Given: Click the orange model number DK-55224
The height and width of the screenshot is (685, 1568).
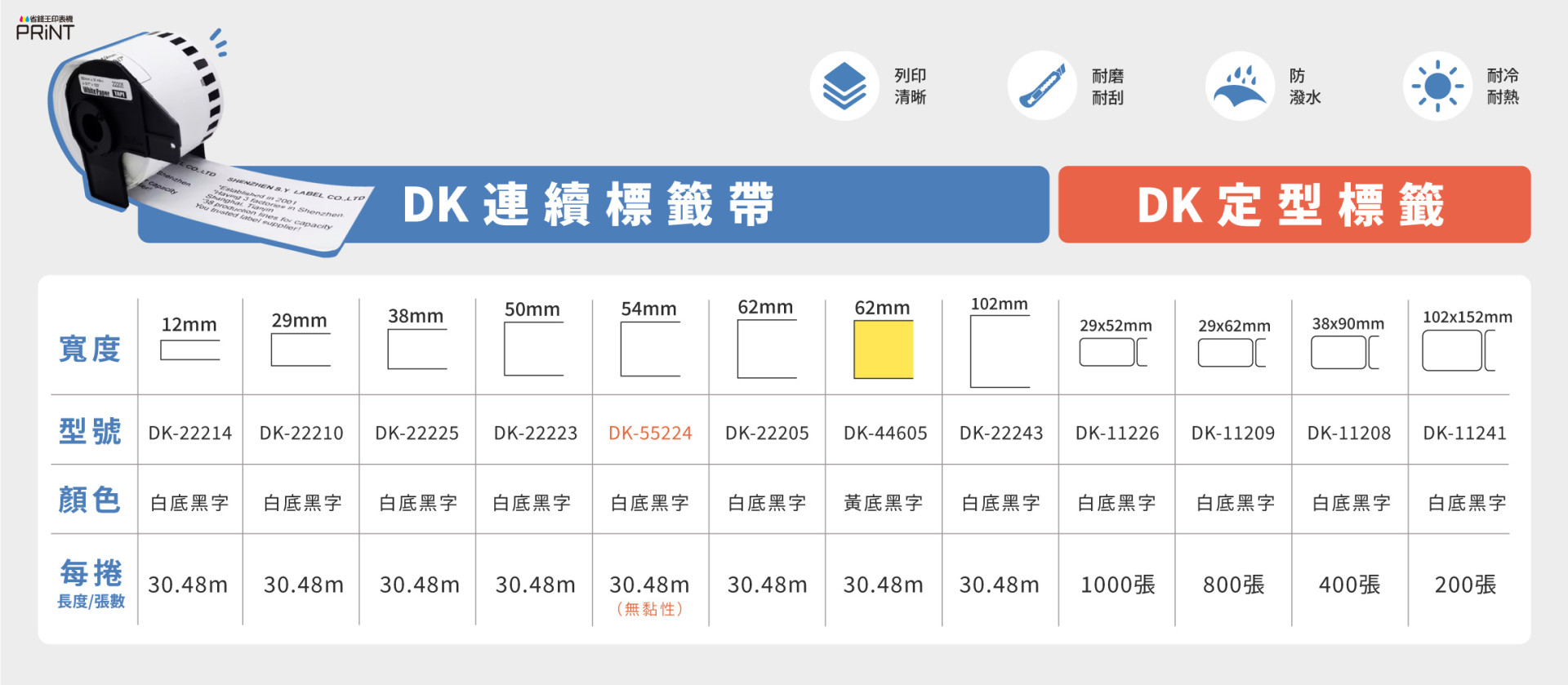Looking at the screenshot, I should pyautogui.click(x=650, y=433).
